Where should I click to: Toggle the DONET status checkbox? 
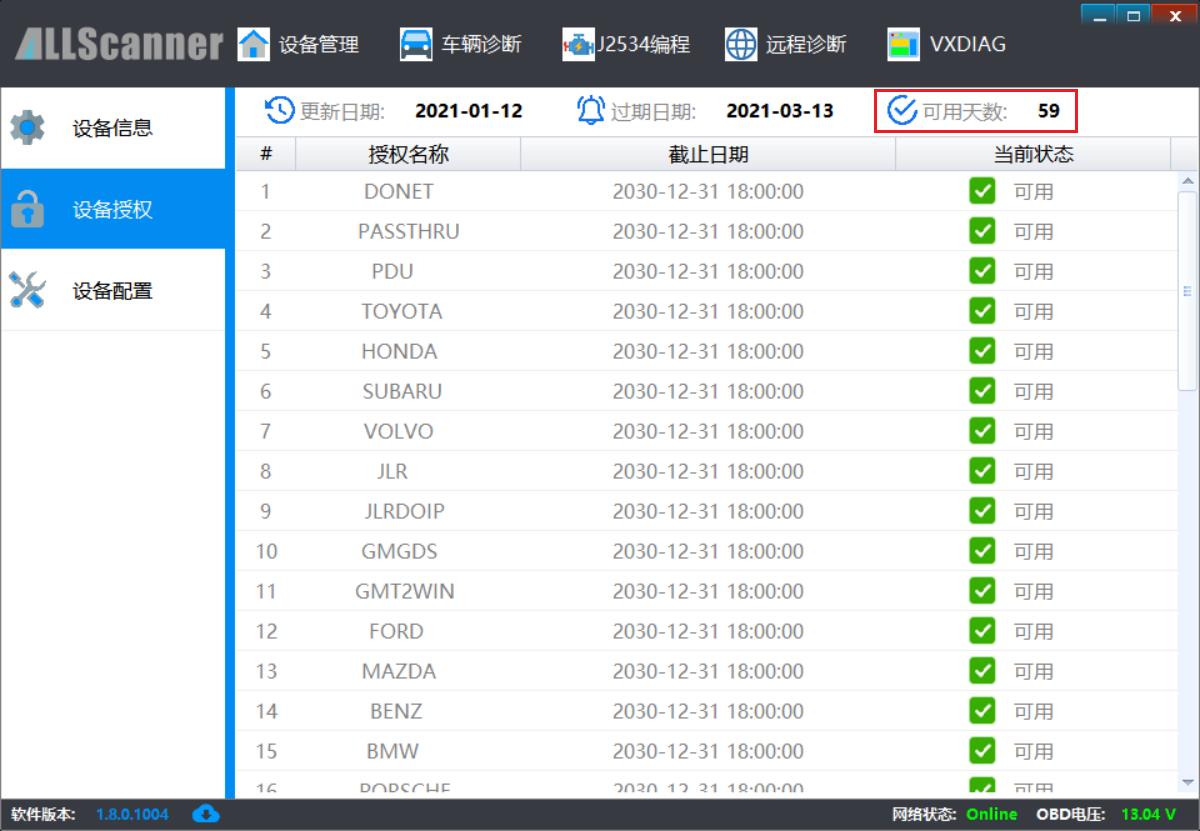coord(982,190)
